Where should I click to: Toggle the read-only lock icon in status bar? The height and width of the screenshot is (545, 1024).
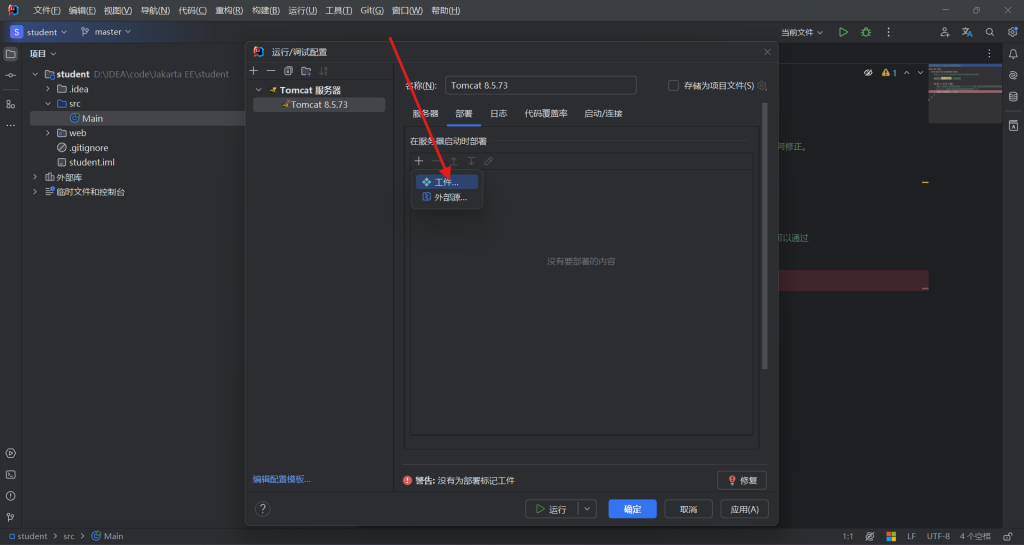click(x=1008, y=536)
